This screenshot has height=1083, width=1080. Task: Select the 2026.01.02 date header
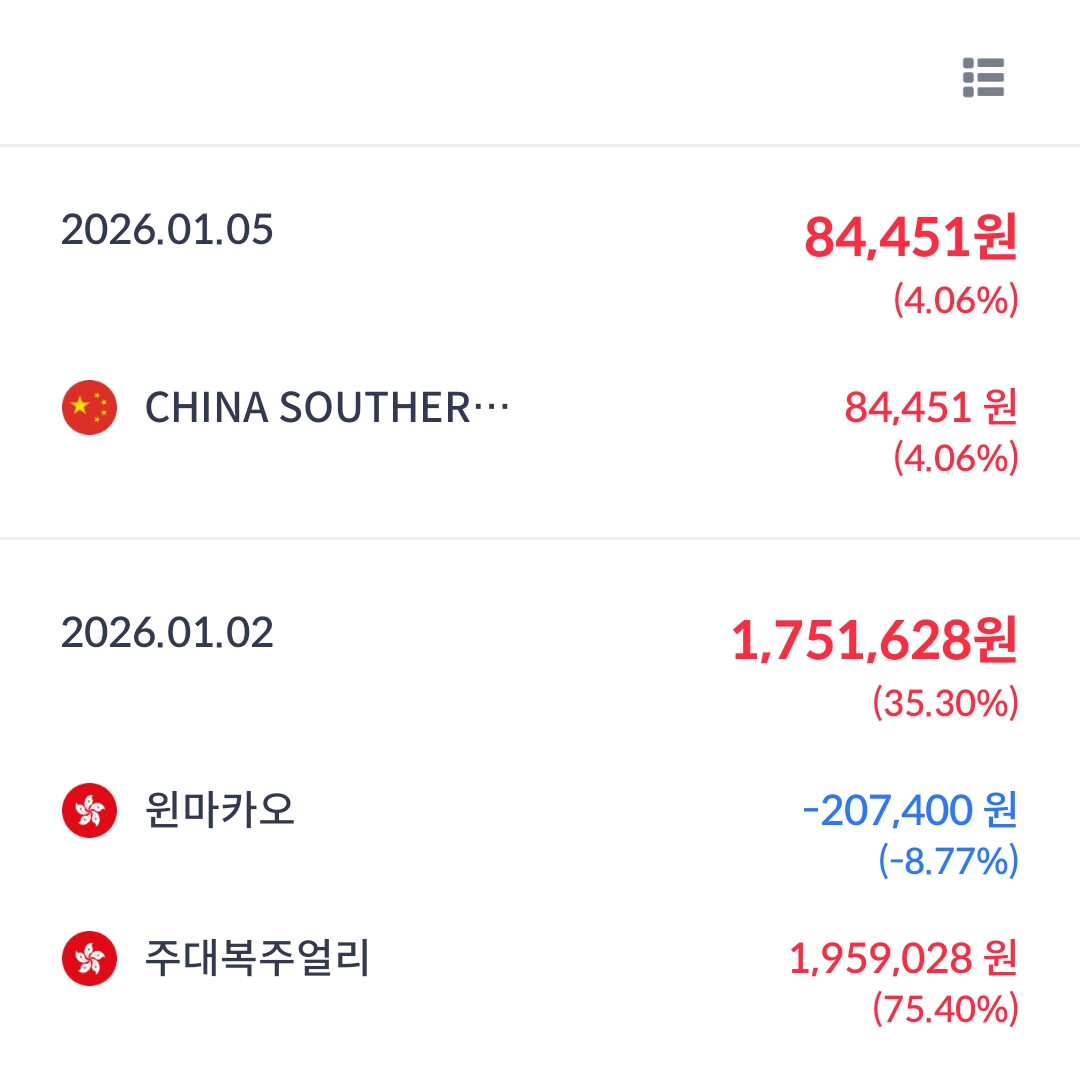pos(167,632)
